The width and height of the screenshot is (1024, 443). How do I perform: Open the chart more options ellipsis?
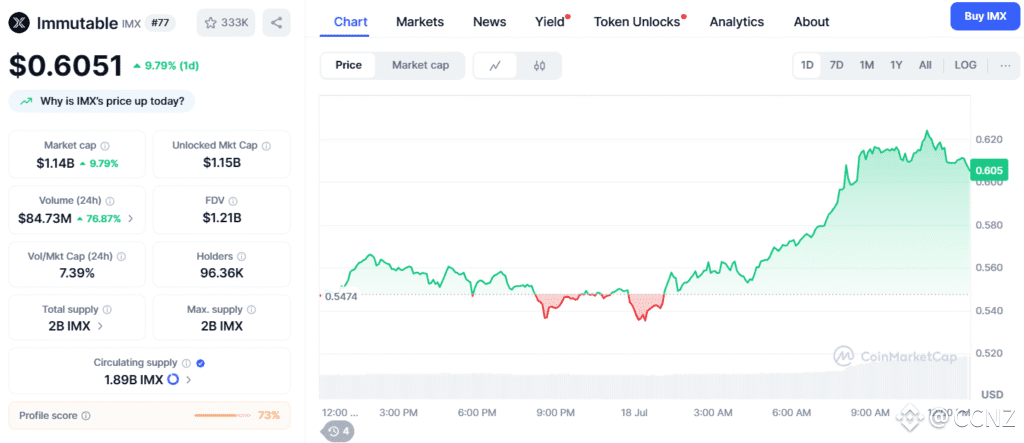pyautogui.click(x=1006, y=65)
